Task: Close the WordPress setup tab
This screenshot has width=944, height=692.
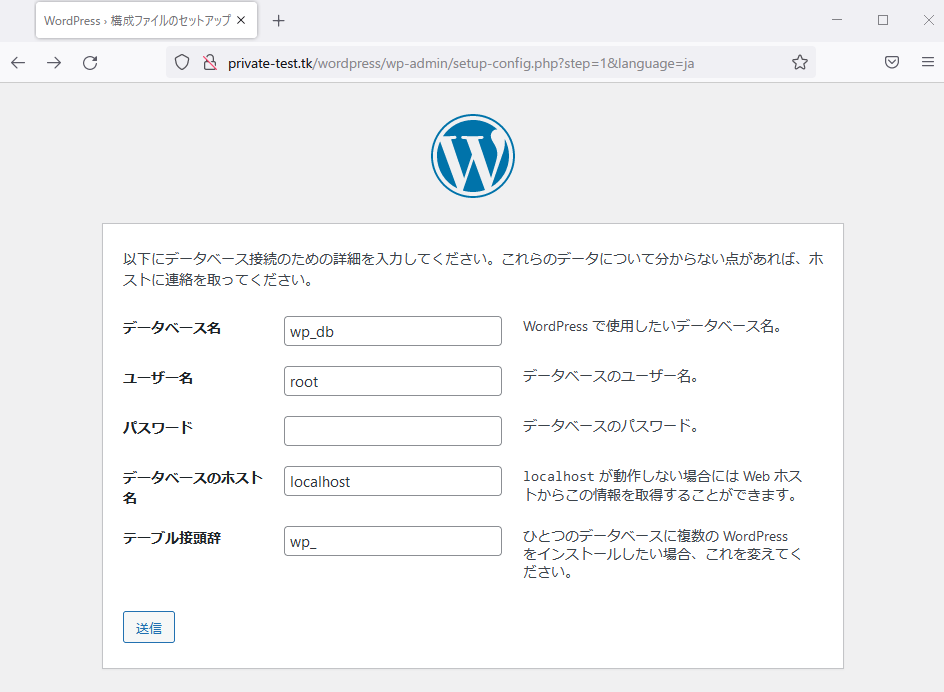Action: point(241,20)
